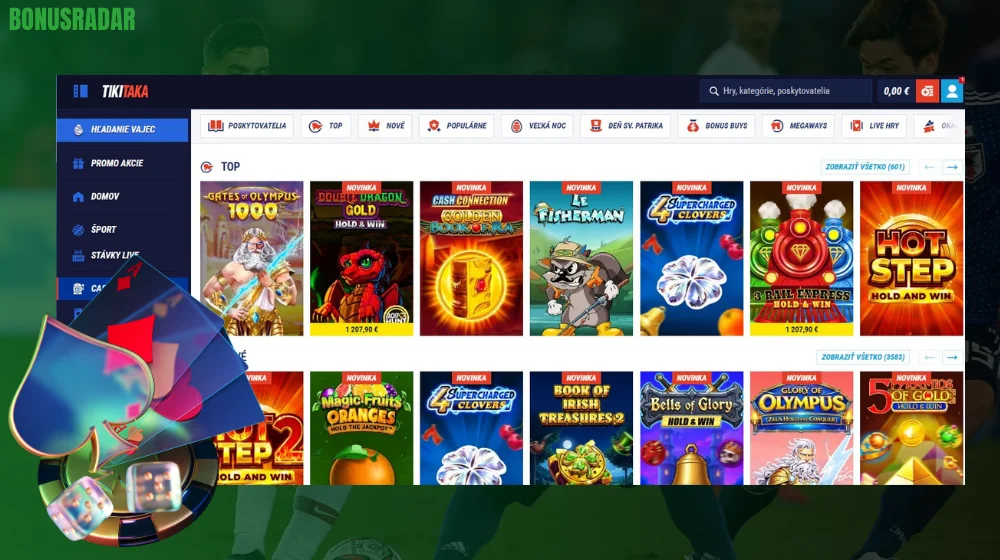The image size is (1000, 560).
Task: Click the red deposit wallet icon
Action: click(x=927, y=91)
